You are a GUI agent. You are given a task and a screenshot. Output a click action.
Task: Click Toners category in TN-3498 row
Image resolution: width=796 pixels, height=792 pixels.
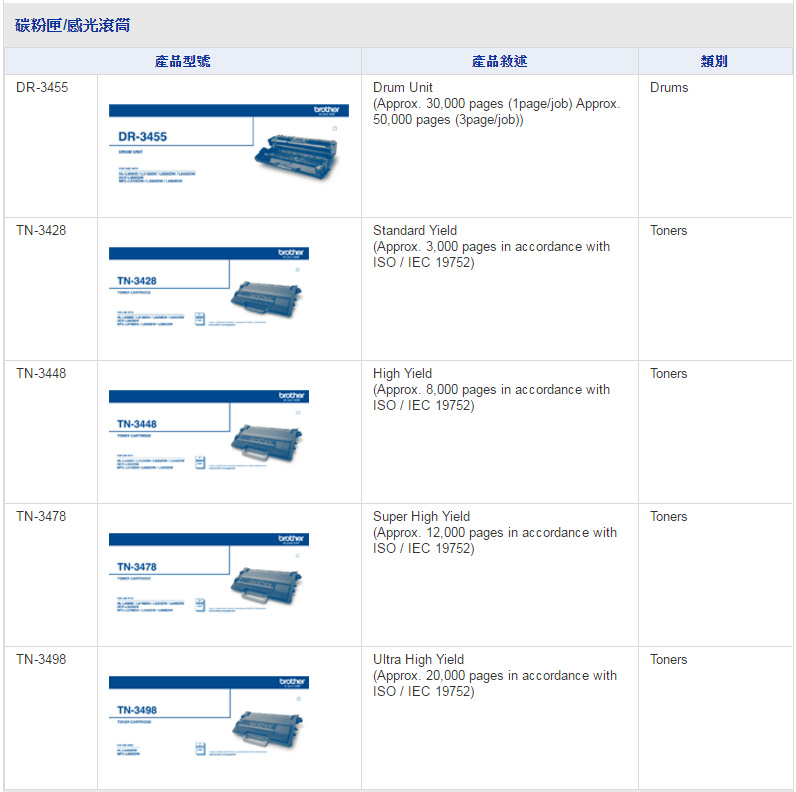[669, 659]
